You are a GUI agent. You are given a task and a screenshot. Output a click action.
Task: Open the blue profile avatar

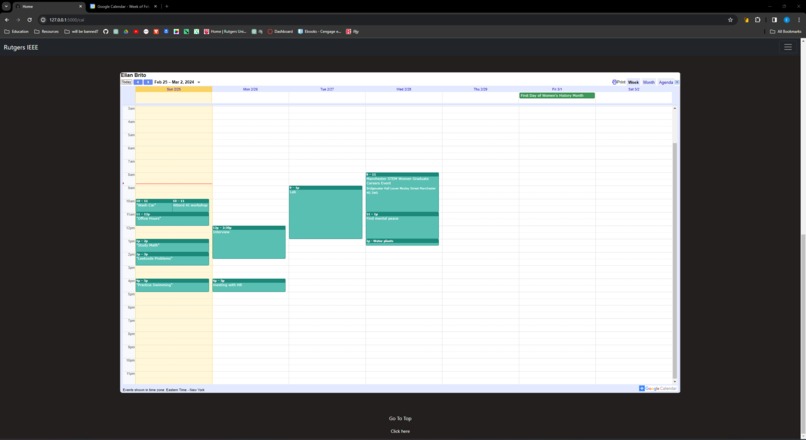point(786,20)
